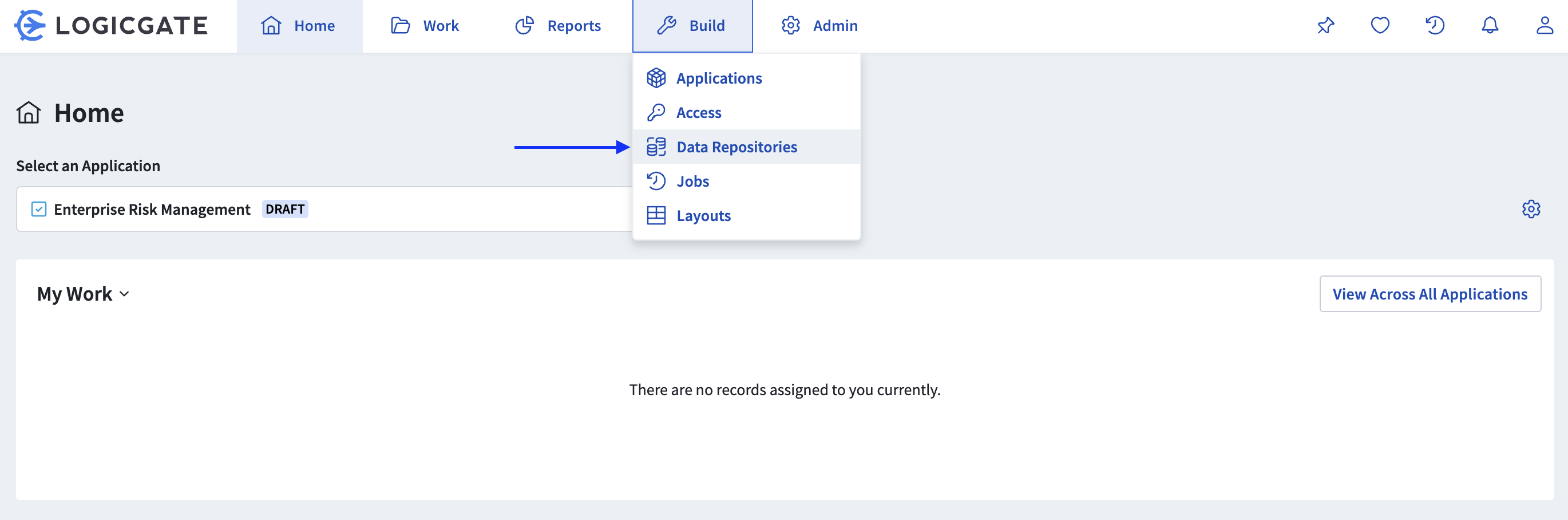Uncheck the Enterprise Risk Management checkbox
Screen dimensions: 1568x520
point(38,209)
